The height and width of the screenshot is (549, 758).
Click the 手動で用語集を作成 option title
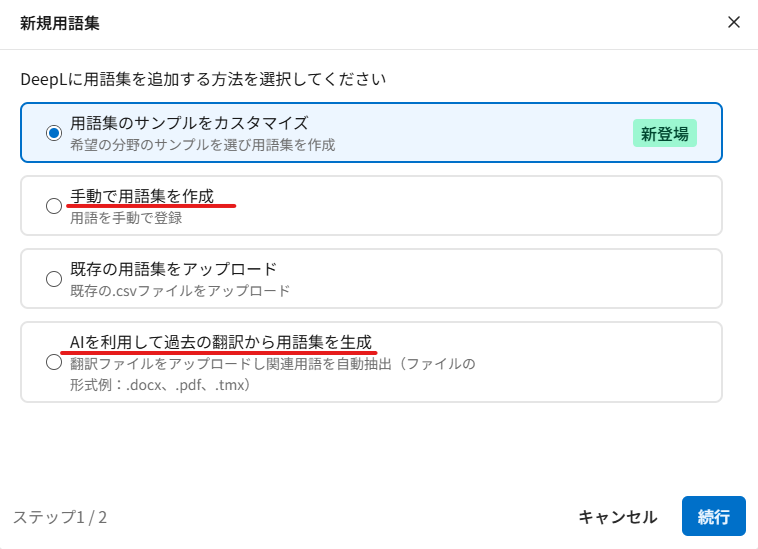pyautogui.click(x=142, y=196)
